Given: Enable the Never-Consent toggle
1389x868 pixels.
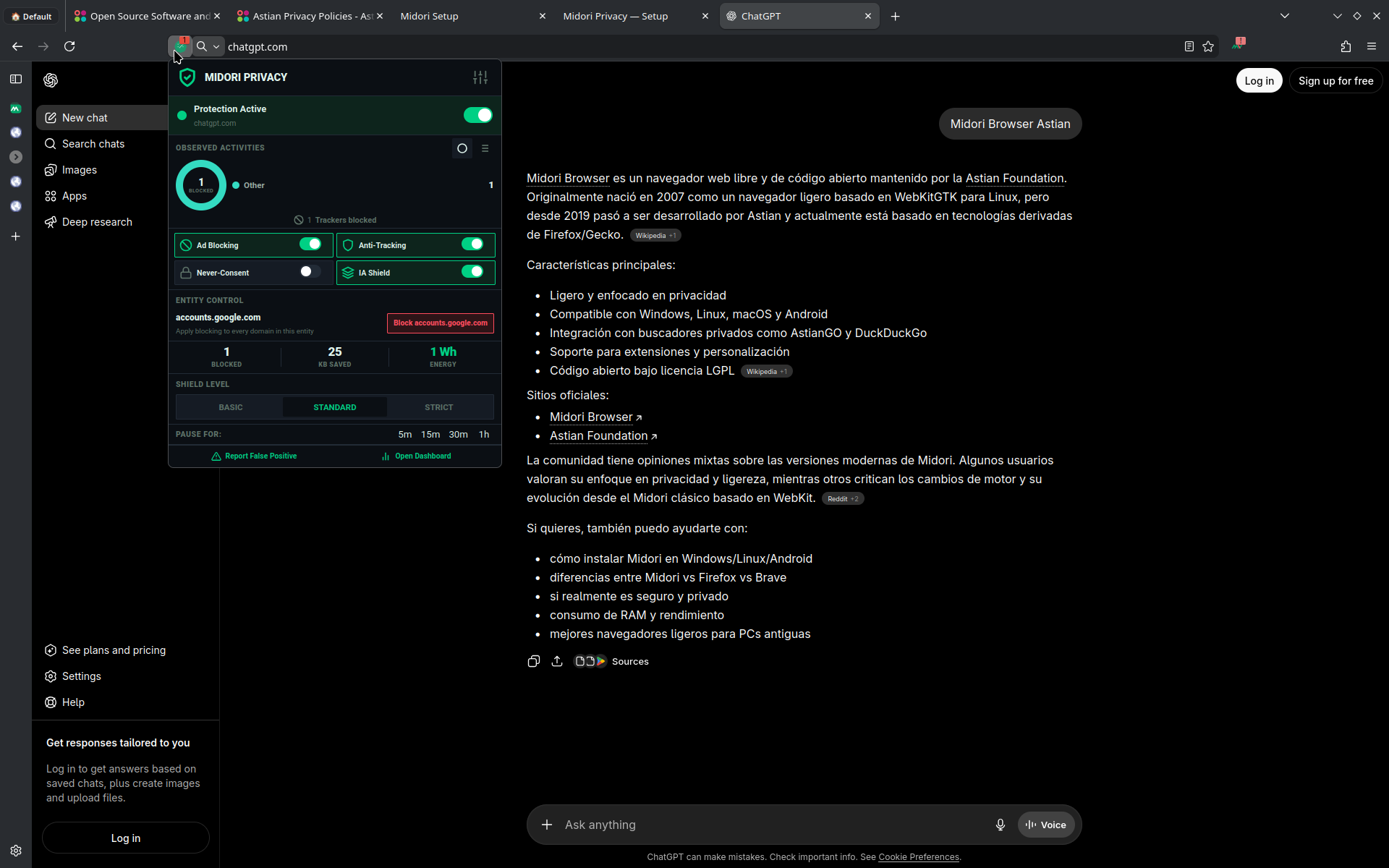Looking at the screenshot, I should tap(310, 272).
